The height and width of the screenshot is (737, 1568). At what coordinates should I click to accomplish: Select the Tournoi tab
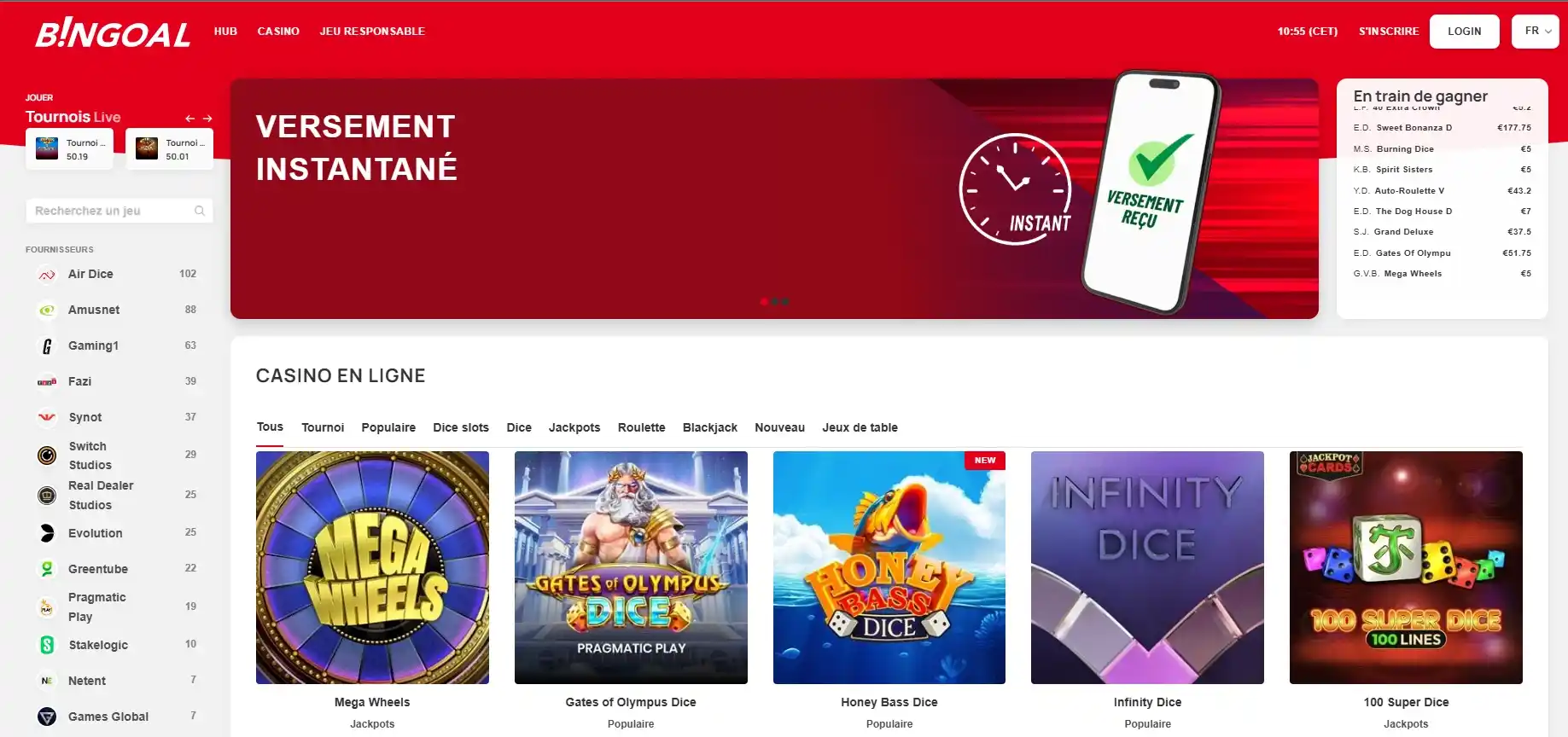coord(323,428)
